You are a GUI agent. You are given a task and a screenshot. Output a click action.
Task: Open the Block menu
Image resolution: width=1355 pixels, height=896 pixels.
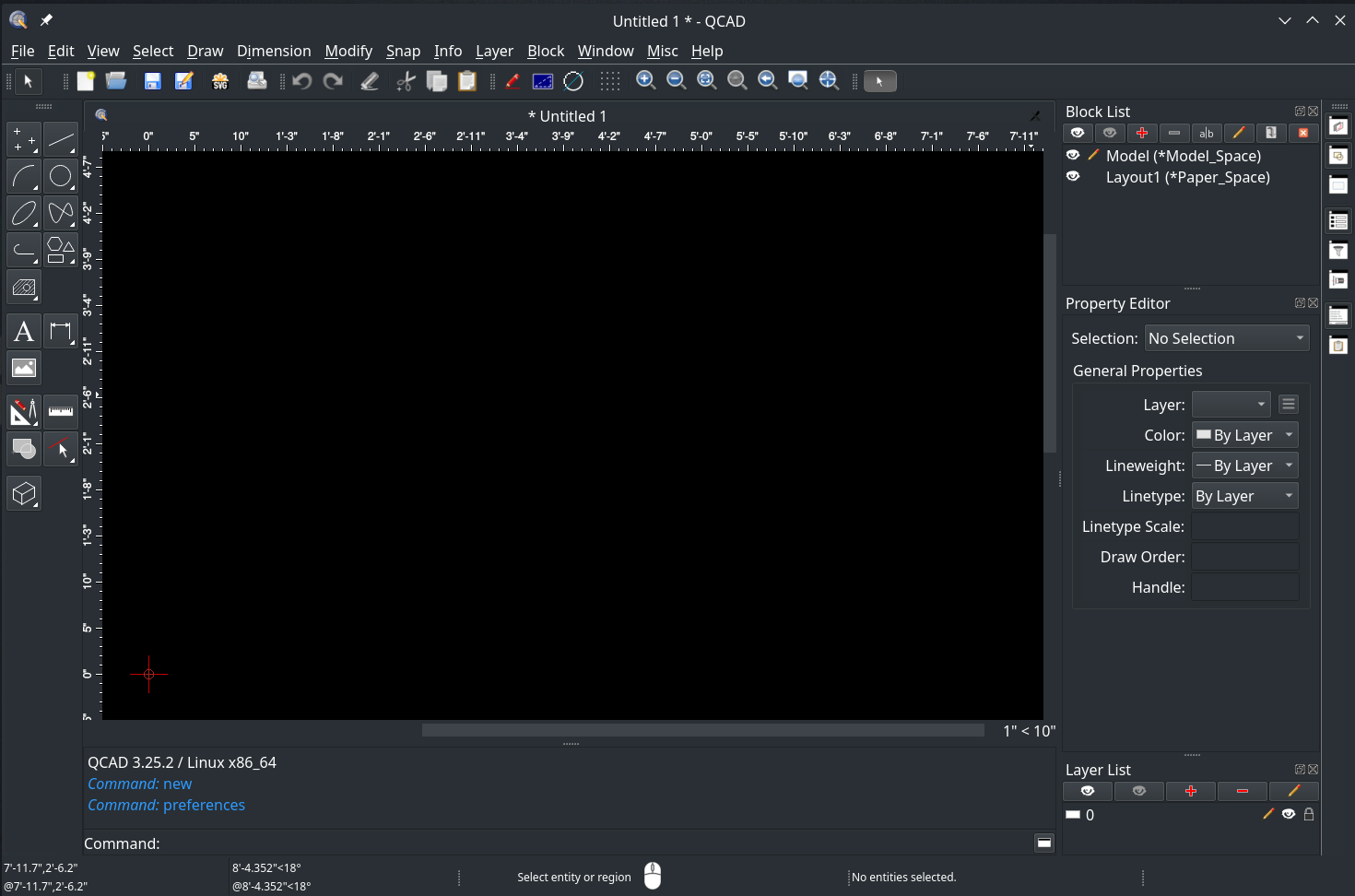click(x=546, y=51)
